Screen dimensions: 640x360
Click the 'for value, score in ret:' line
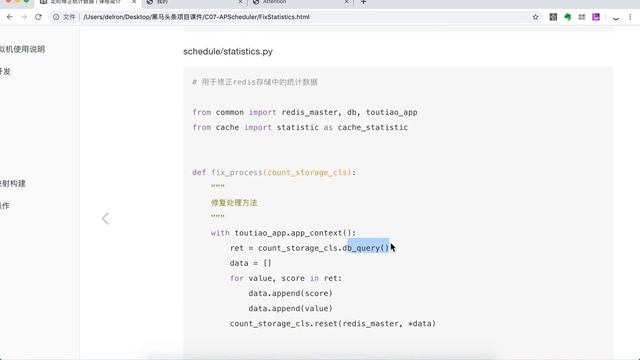click(286, 278)
